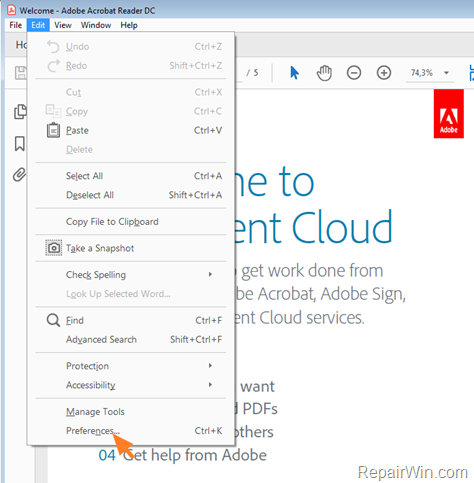Open the File menu
This screenshot has height=483, width=474.
[x=16, y=25]
